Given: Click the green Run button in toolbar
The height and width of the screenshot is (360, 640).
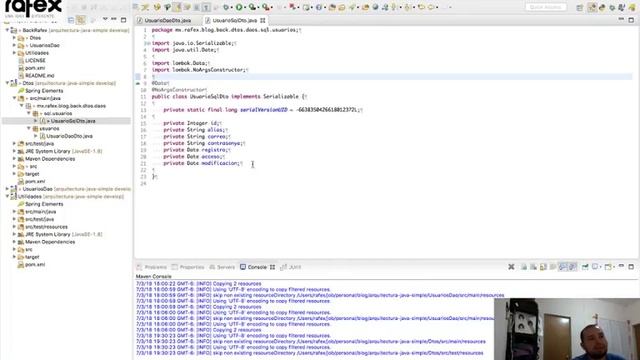Looking at the screenshot, I should pos(239,7).
